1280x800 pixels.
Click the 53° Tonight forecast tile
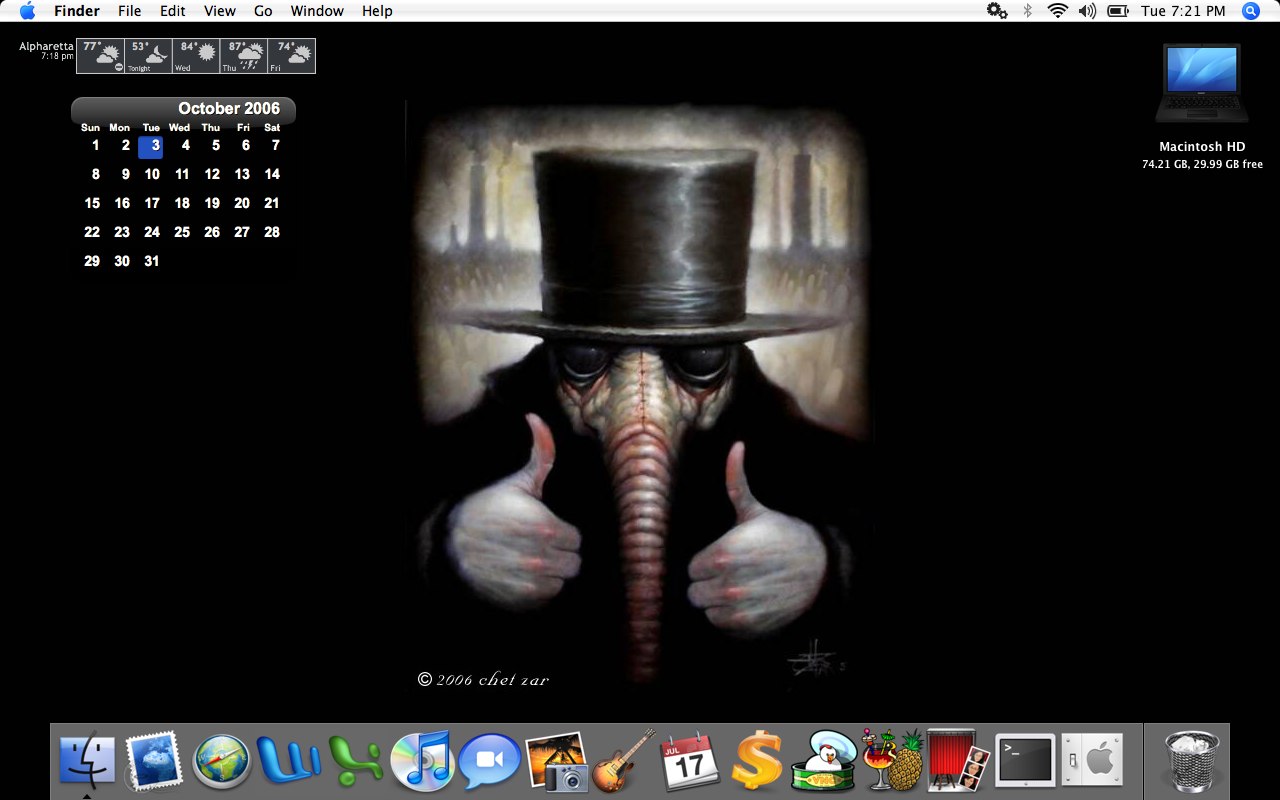click(149, 56)
